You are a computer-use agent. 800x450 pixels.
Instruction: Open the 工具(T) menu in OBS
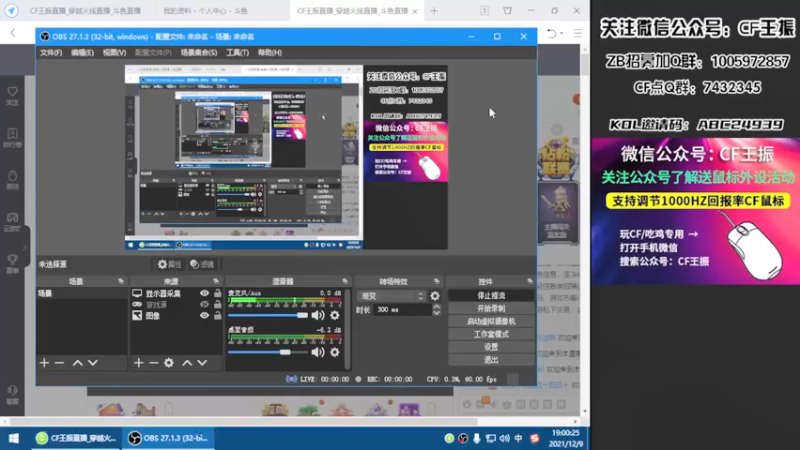coord(237,53)
